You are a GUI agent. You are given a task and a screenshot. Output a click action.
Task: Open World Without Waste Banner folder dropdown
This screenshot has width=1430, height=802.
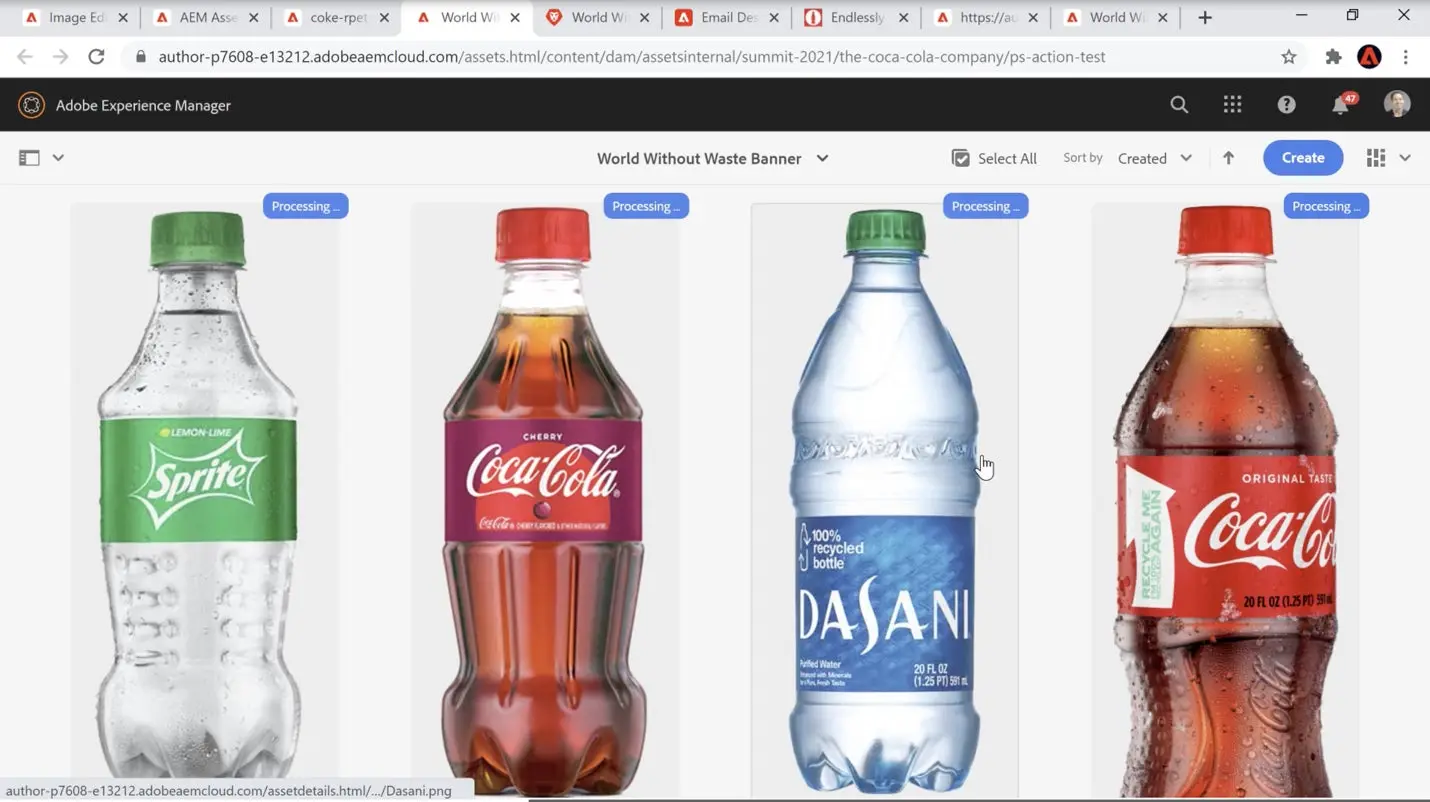(x=712, y=158)
